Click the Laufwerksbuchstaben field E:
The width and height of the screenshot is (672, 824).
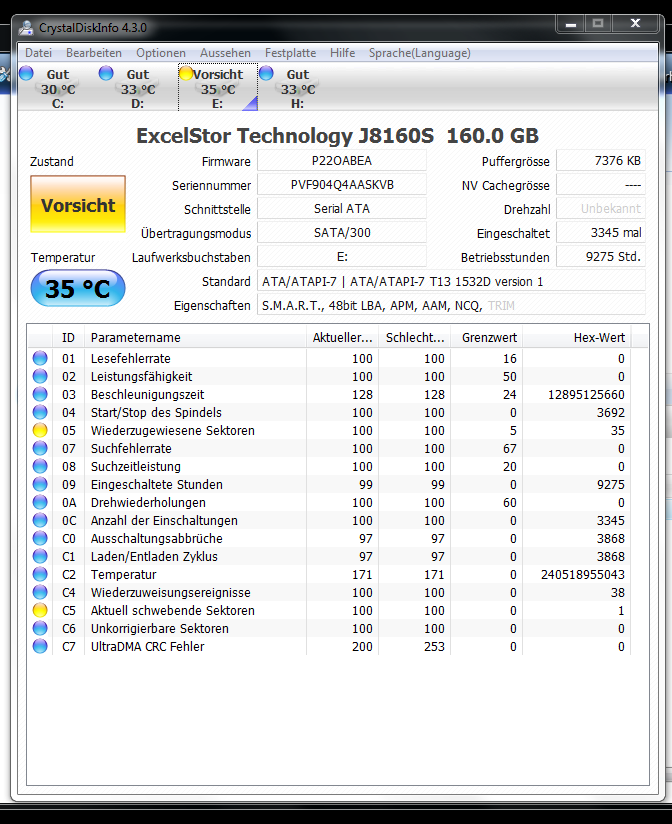[x=342, y=257]
